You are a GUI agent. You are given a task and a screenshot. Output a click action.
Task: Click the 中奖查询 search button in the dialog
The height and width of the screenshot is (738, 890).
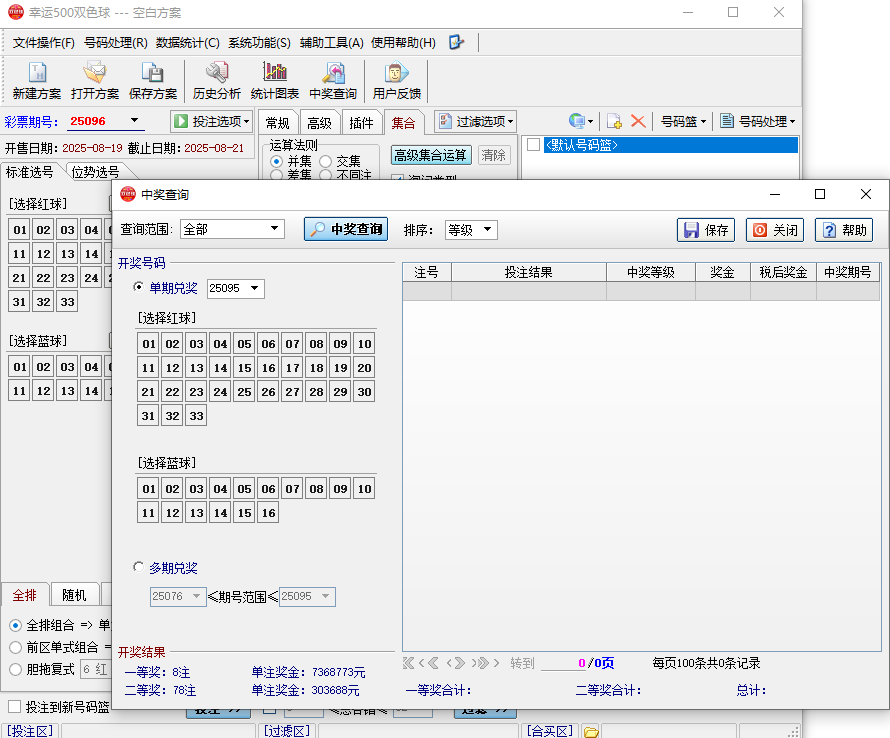pyautogui.click(x=346, y=229)
